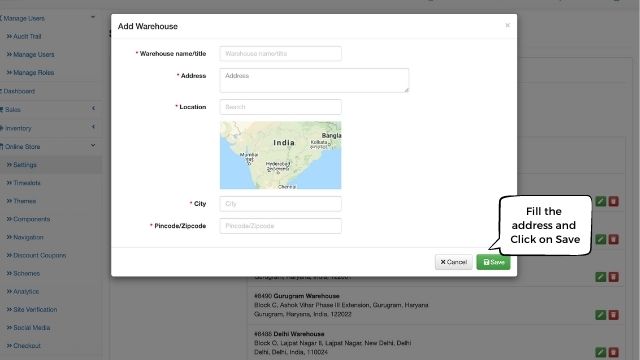
Task: Save the new warehouse
Action: point(493,262)
